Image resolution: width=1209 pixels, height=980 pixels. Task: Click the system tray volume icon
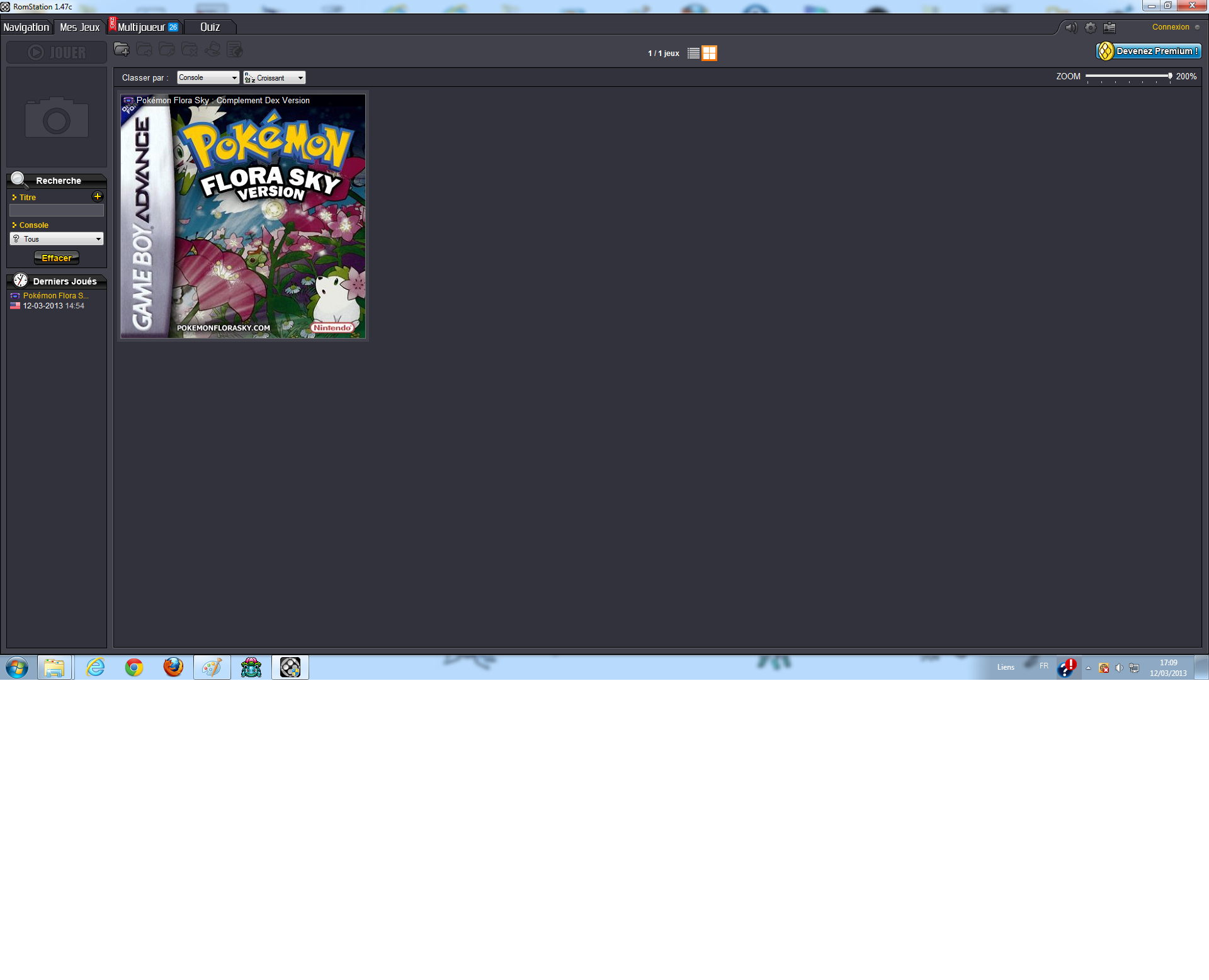pos(1119,668)
